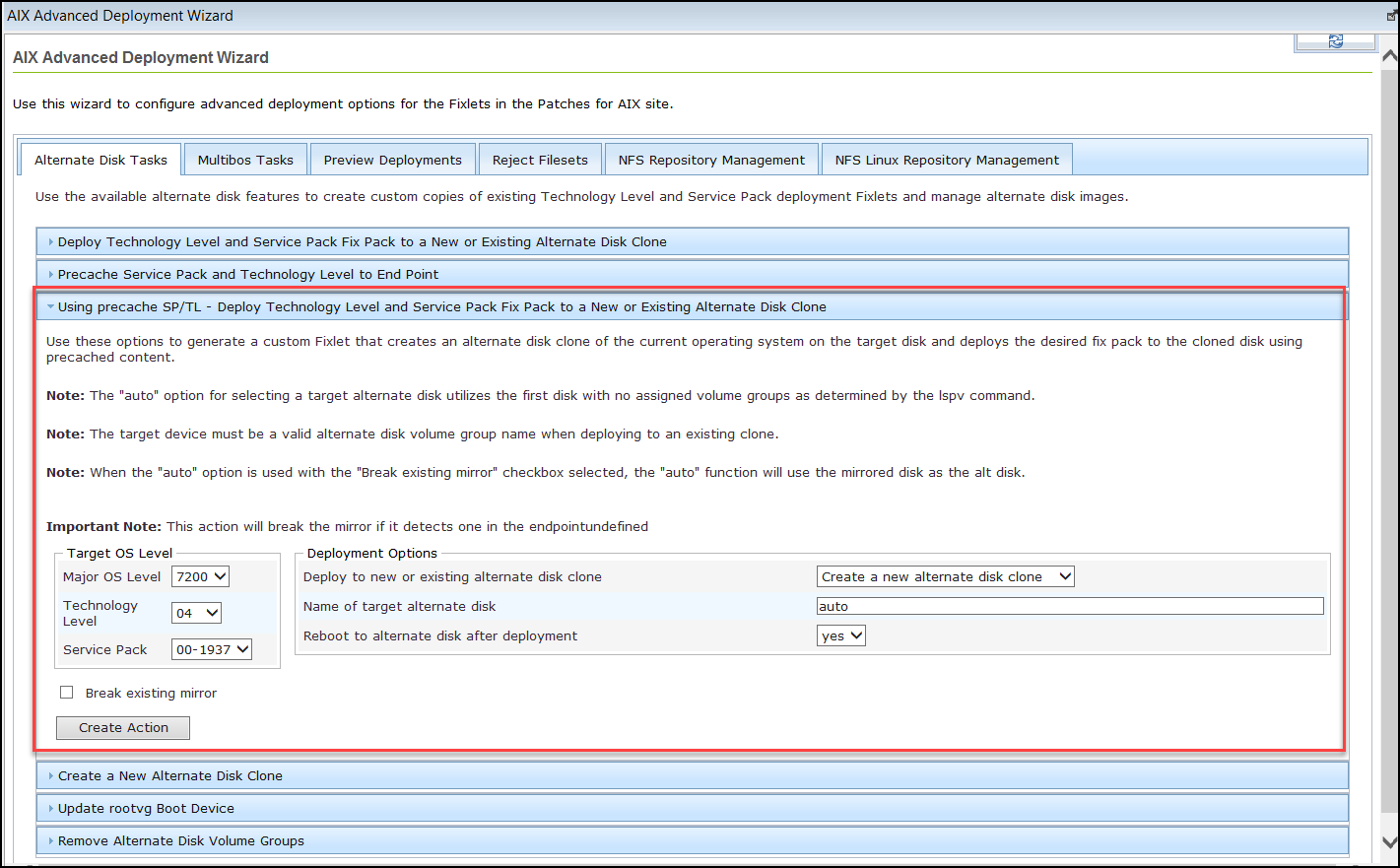1400x868 pixels.
Task: Select the Reject Filesets tab
Action: 540,160
